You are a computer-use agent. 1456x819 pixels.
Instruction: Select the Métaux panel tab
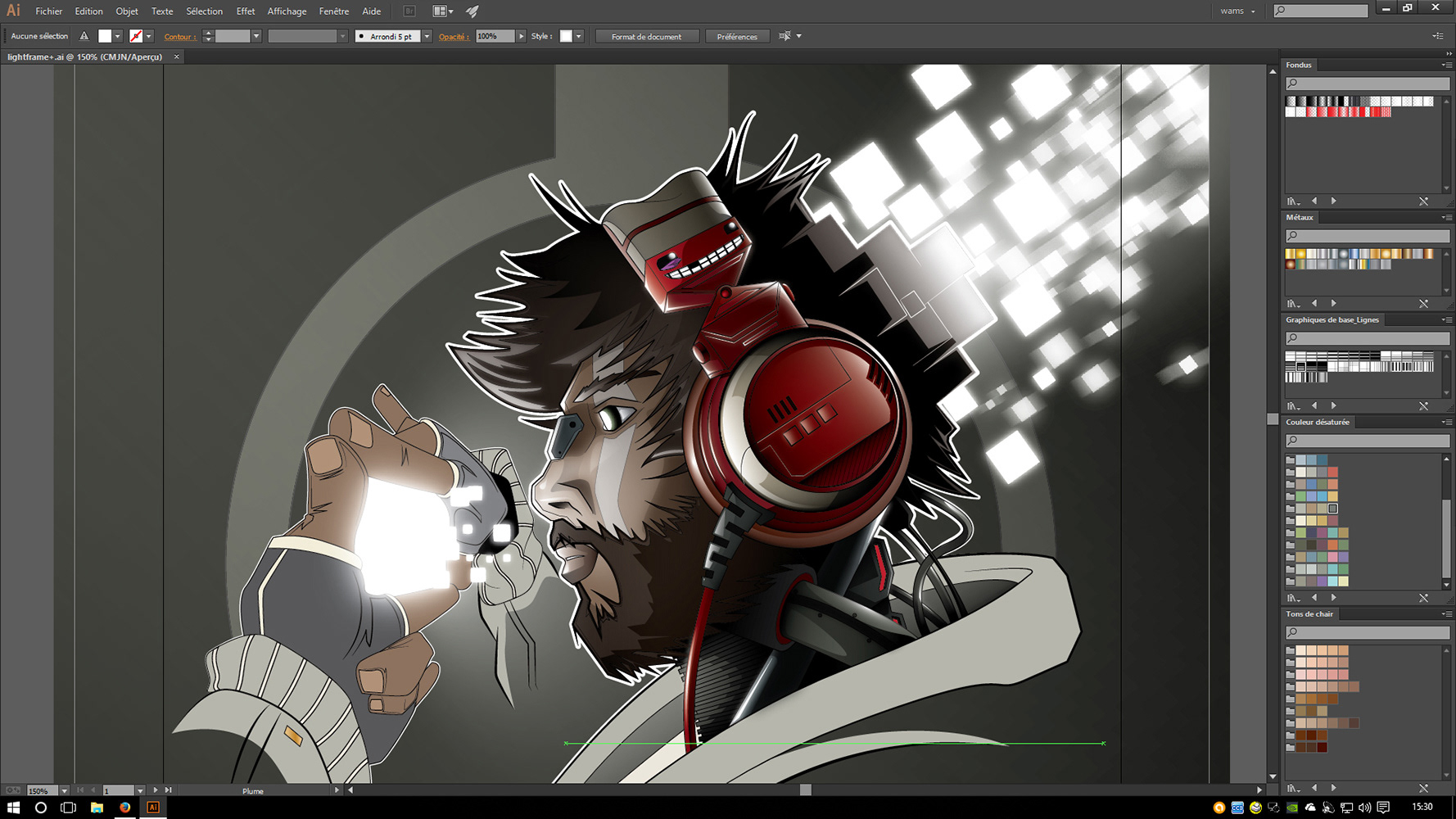(x=1300, y=217)
